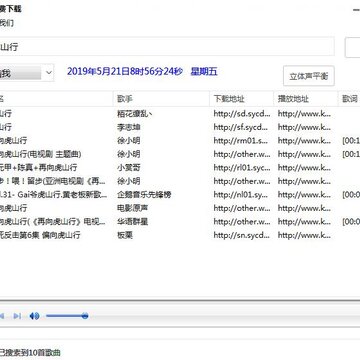Select the 山行 song by 稻花缭乱丶
This screenshot has height=360, width=360.
tap(6, 113)
